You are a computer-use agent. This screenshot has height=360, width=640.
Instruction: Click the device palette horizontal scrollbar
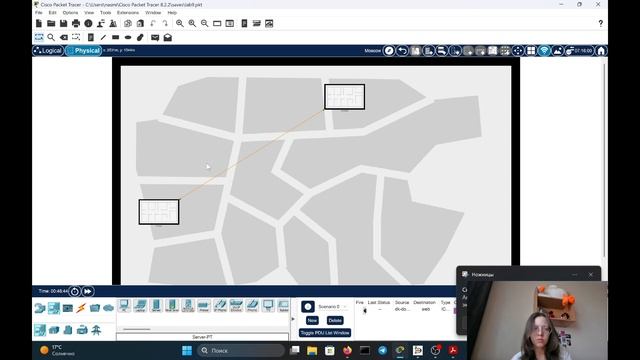point(137,329)
